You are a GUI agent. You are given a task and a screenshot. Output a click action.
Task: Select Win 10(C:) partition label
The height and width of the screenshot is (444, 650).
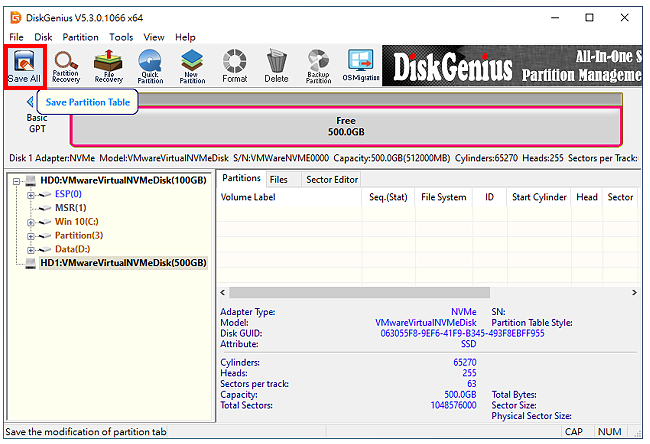77,222
